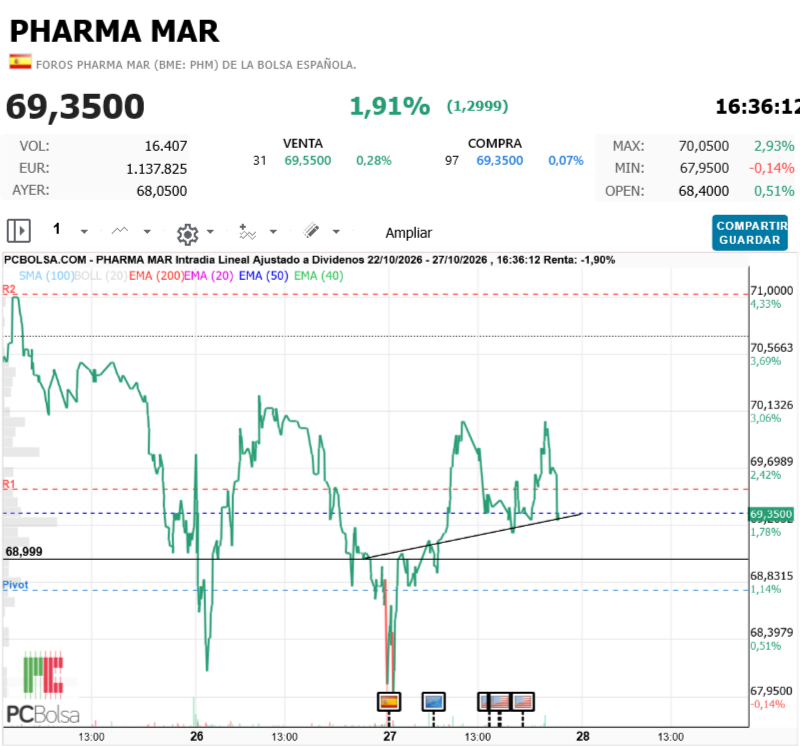
Task: Click the COMPRA price 69,3500
Action: tap(499, 161)
